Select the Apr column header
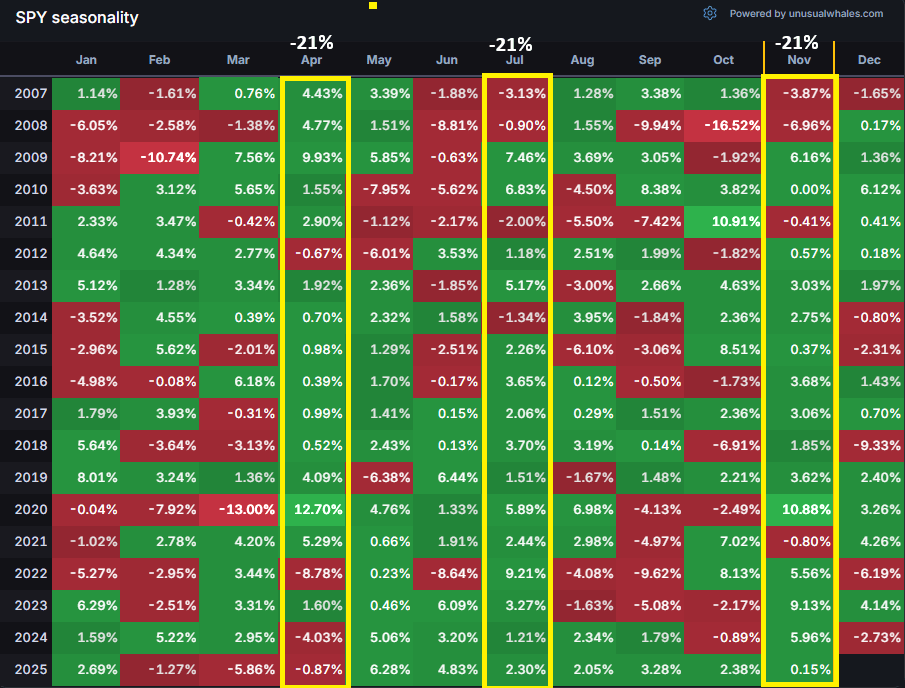The image size is (905, 688). [312, 60]
